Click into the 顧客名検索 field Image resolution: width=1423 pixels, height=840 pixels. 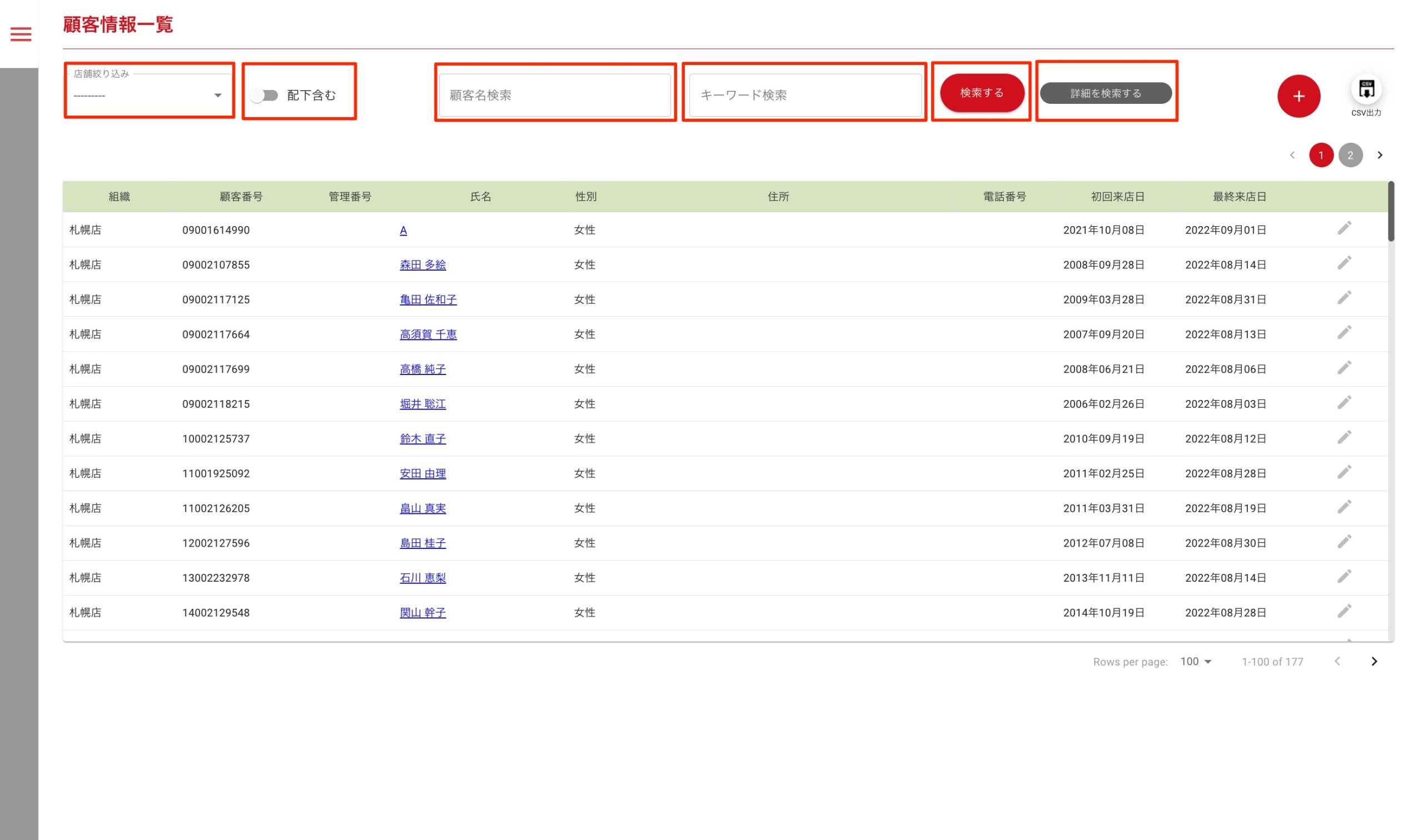(x=554, y=95)
